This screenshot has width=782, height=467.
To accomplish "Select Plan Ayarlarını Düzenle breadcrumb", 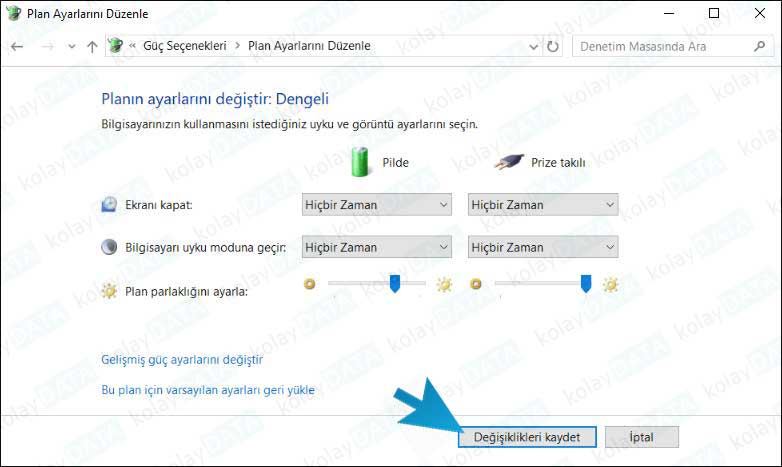I will (309, 46).
